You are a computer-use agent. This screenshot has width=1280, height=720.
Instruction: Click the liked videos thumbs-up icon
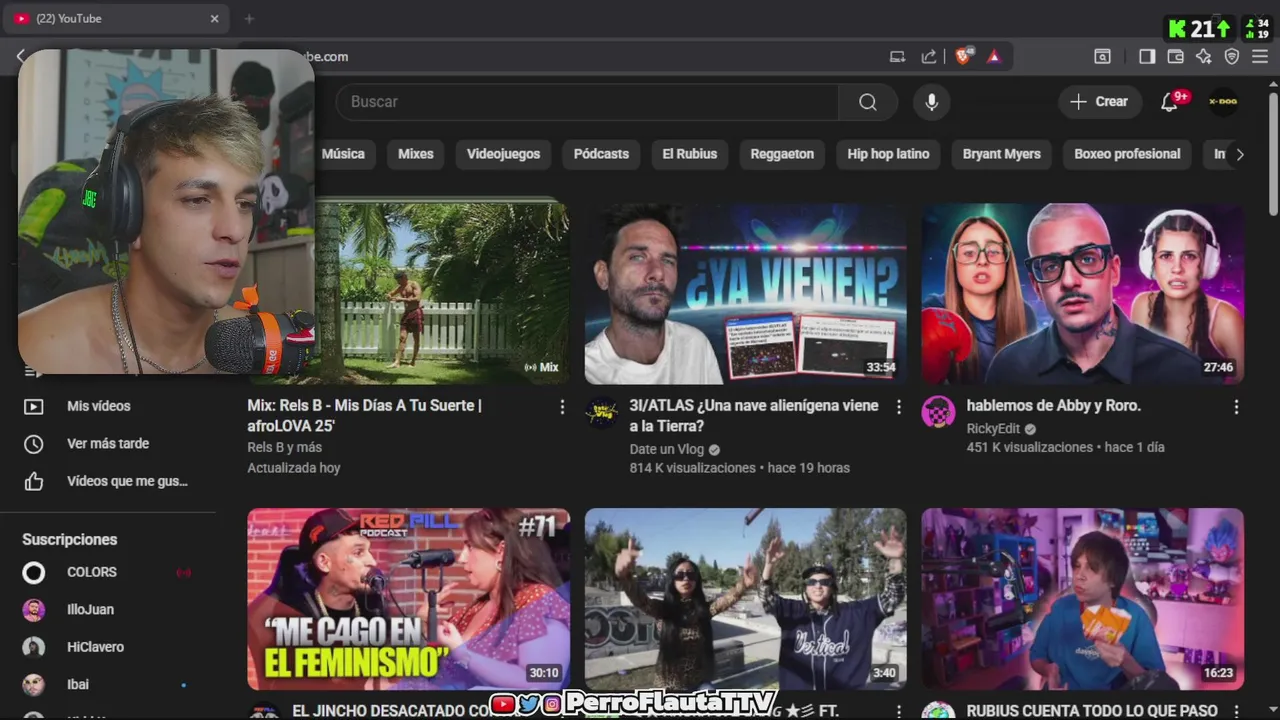point(34,482)
